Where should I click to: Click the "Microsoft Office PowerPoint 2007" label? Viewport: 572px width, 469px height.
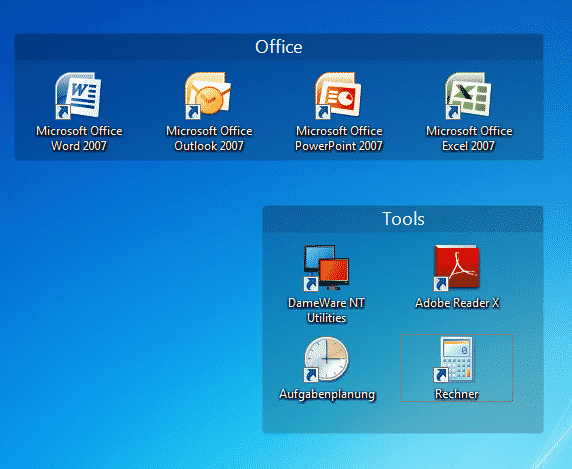339,138
